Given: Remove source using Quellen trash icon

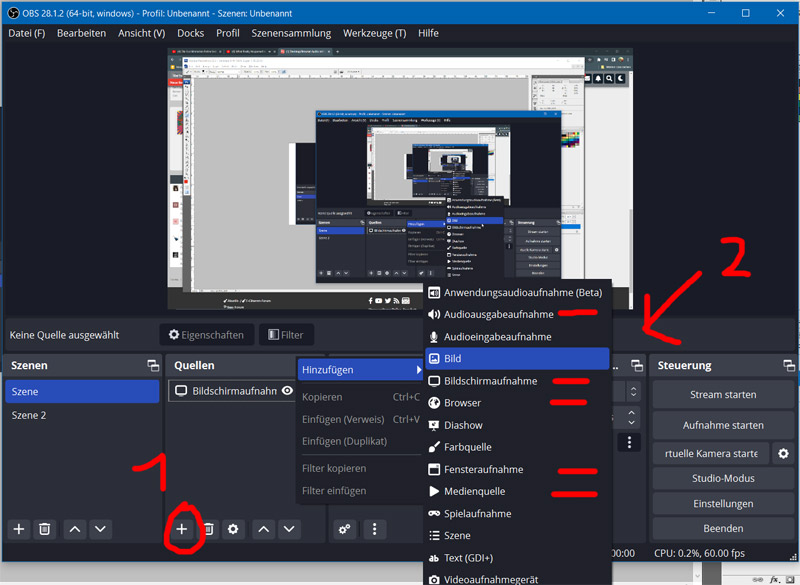Looking at the screenshot, I should click(x=208, y=529).
